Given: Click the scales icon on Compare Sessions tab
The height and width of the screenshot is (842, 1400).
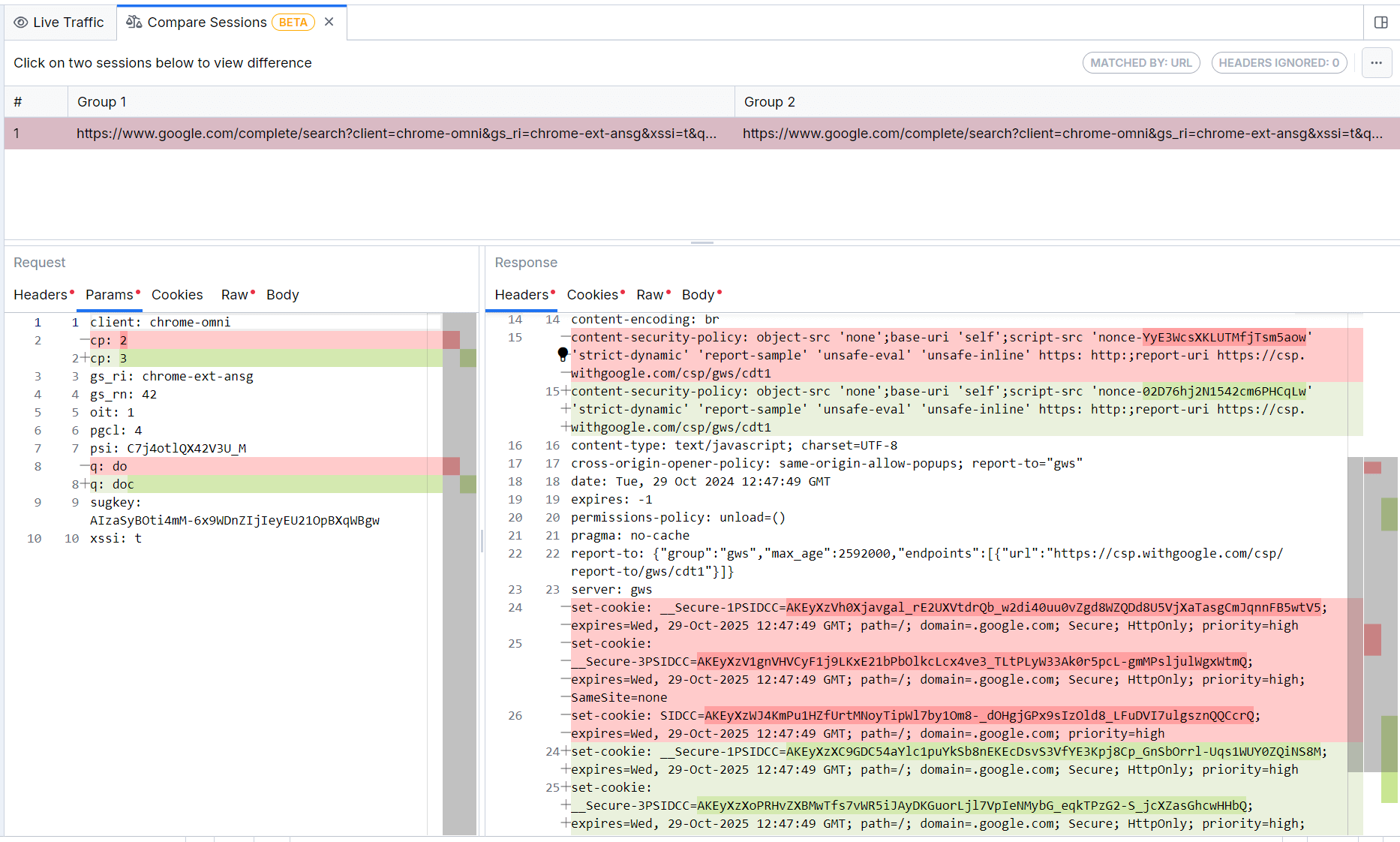Looking at the screenshot, I should [134, 23].
